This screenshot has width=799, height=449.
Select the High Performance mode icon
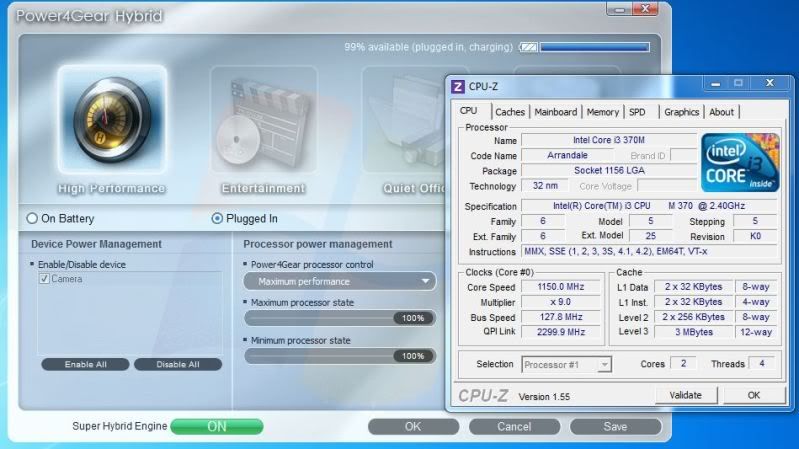pyautogui.click(x=112, y=119)
